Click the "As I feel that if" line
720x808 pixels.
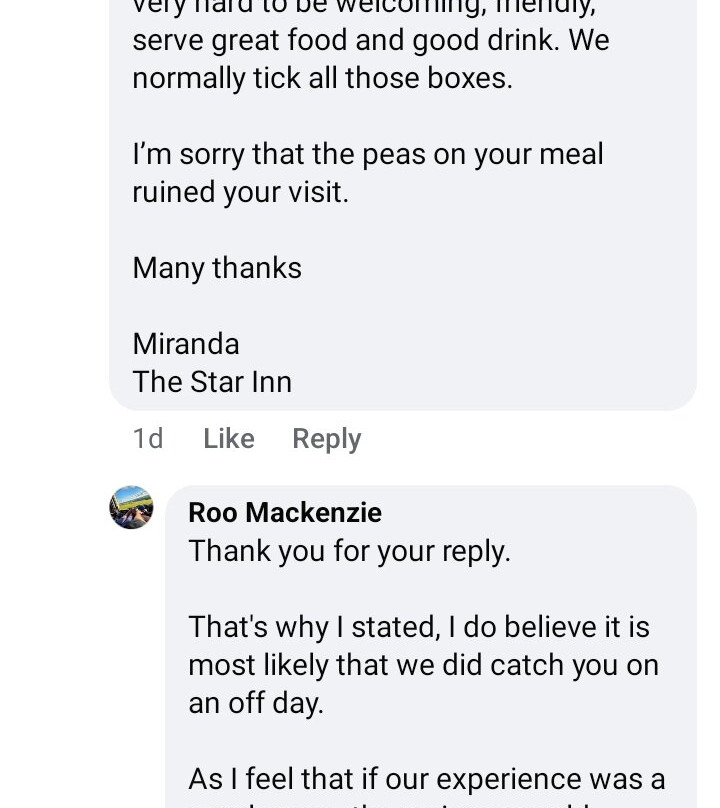426,779
